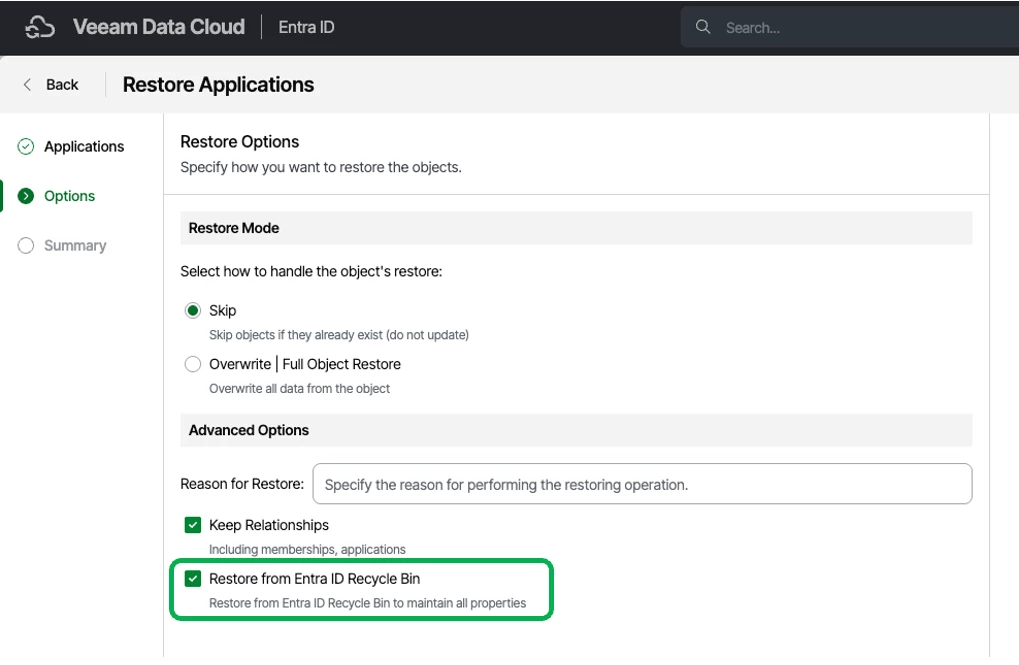Click the Options step arrow icon
The height and width of the screenshot is (665, 1019).
point(26,196)
